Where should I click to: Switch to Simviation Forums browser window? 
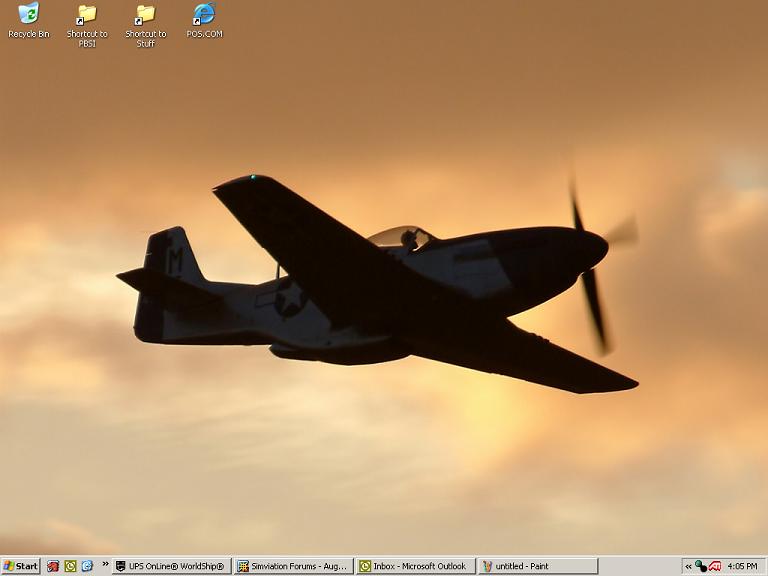(293, 566)
